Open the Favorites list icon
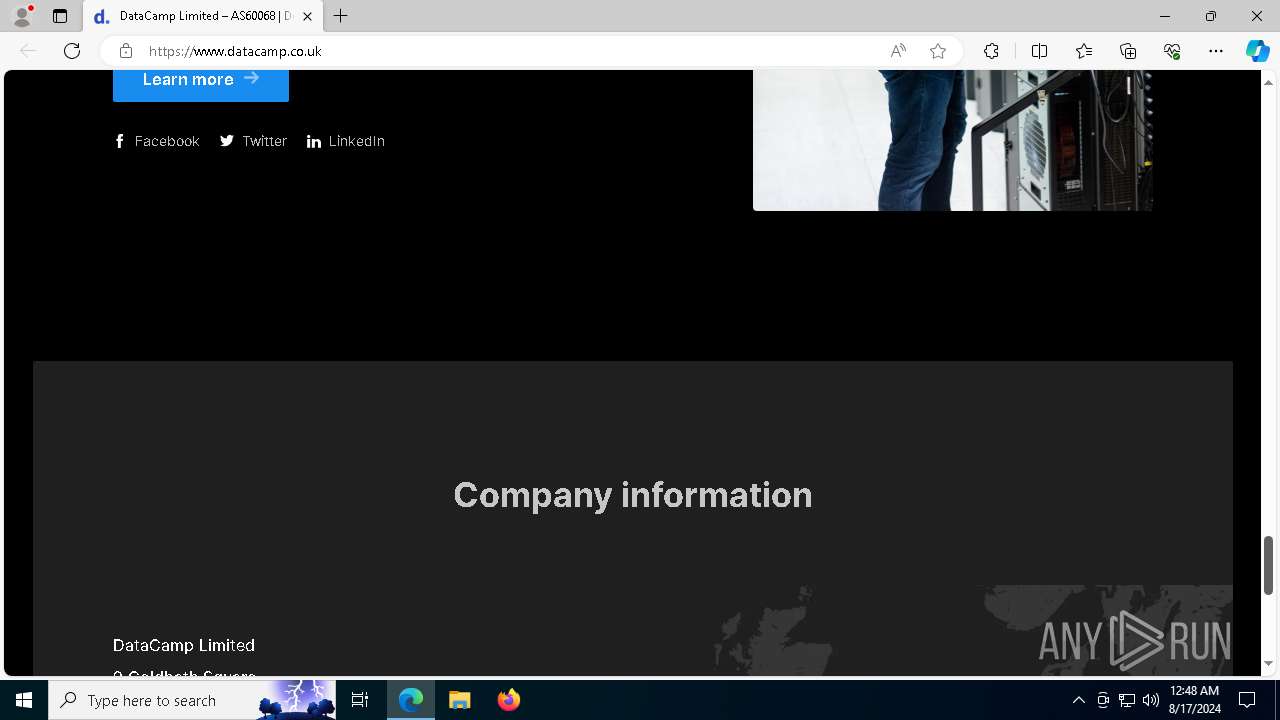1280x720 pixels. coord(1084,51)
